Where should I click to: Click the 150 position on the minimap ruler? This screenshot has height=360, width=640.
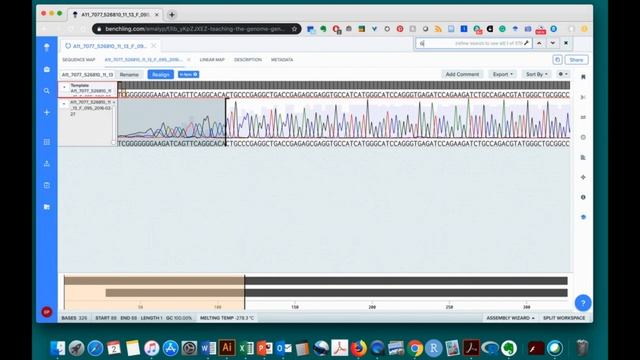coord(295,307)
